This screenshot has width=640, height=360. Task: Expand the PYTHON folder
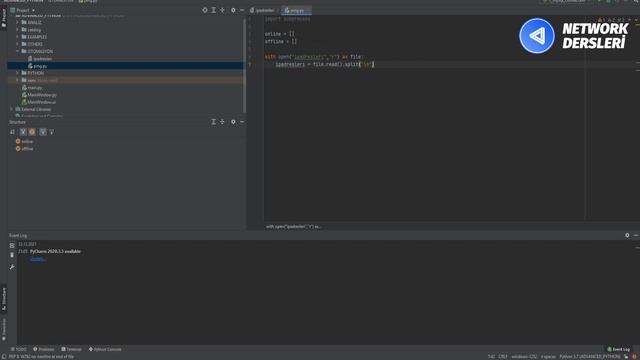click(x=17, y=73)
